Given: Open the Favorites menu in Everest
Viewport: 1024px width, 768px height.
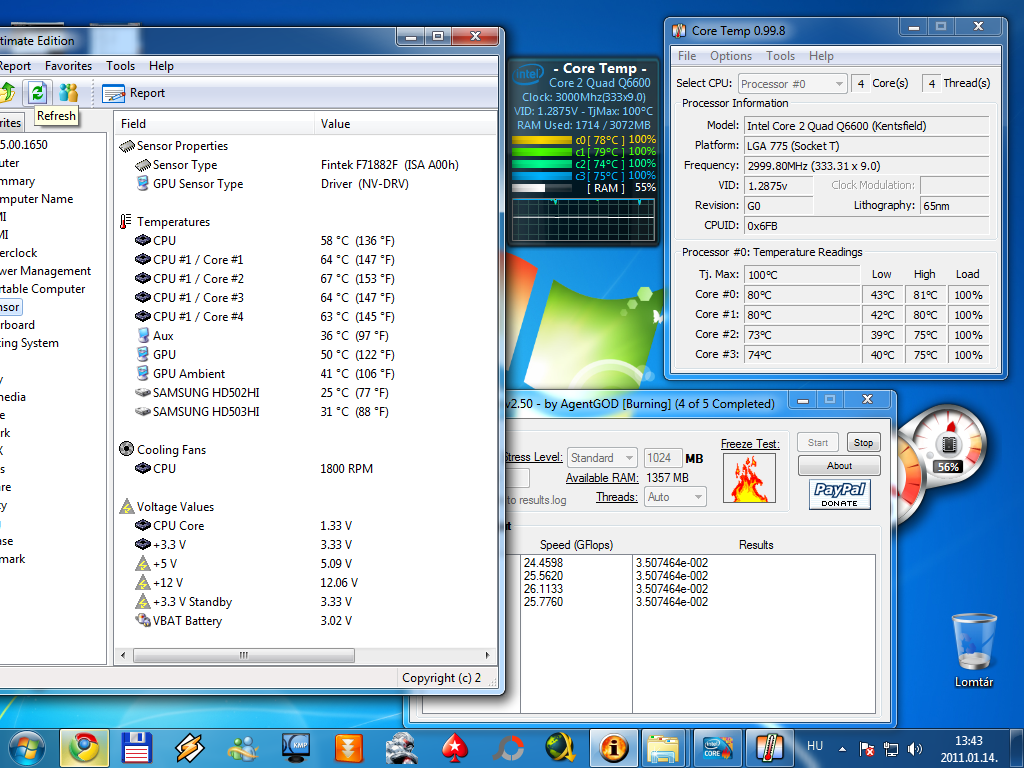Looking at the screenshot, I should point(69,66).
